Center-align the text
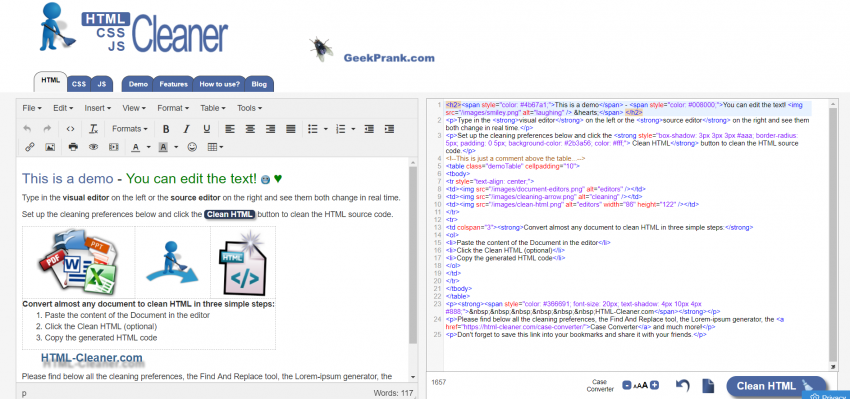Viewport: 850px width, 399px height. [x=250, y=129]
